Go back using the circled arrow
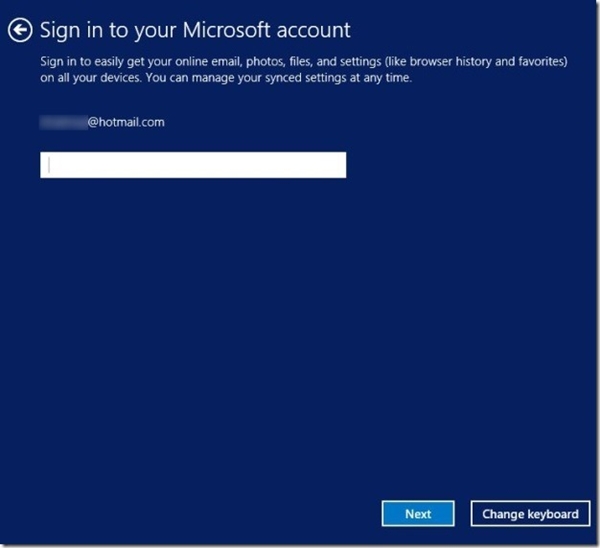 click(20, 31)
